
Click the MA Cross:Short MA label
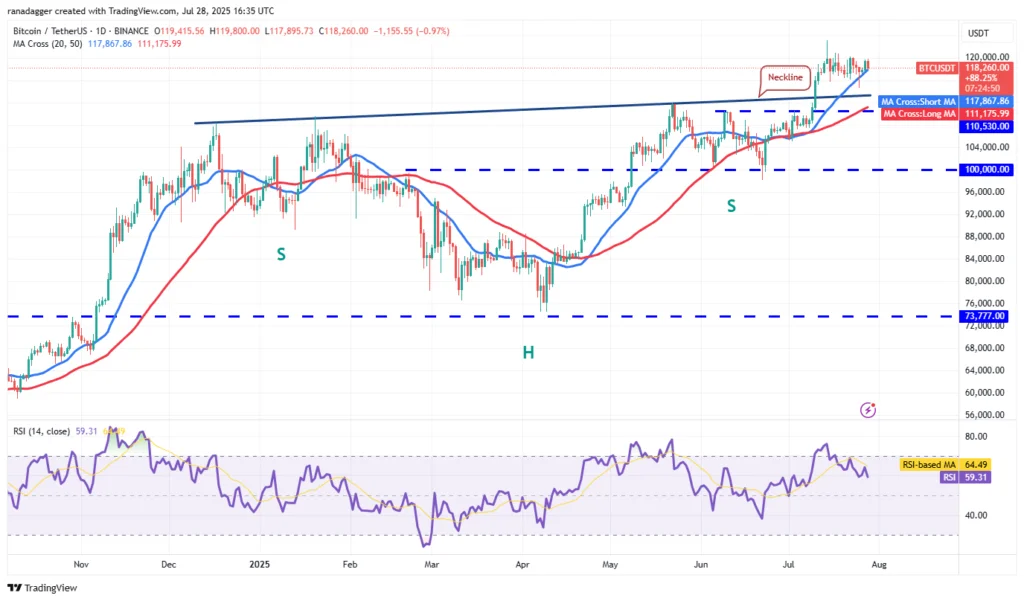coord(918,101)
